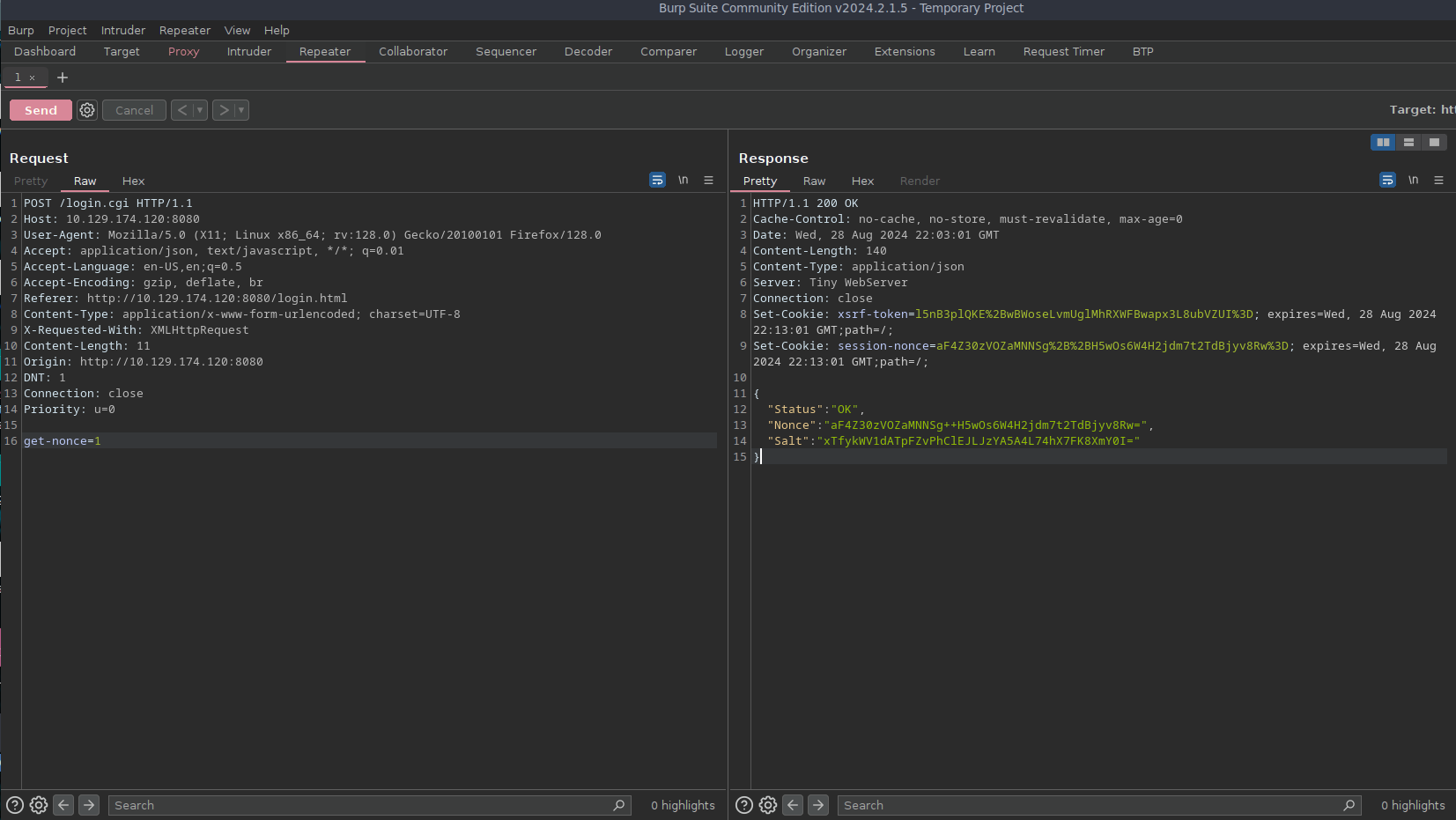Go to previous match in Response search
The height and width of the screenshot is (820, 1456).
(x=793, y=805)
